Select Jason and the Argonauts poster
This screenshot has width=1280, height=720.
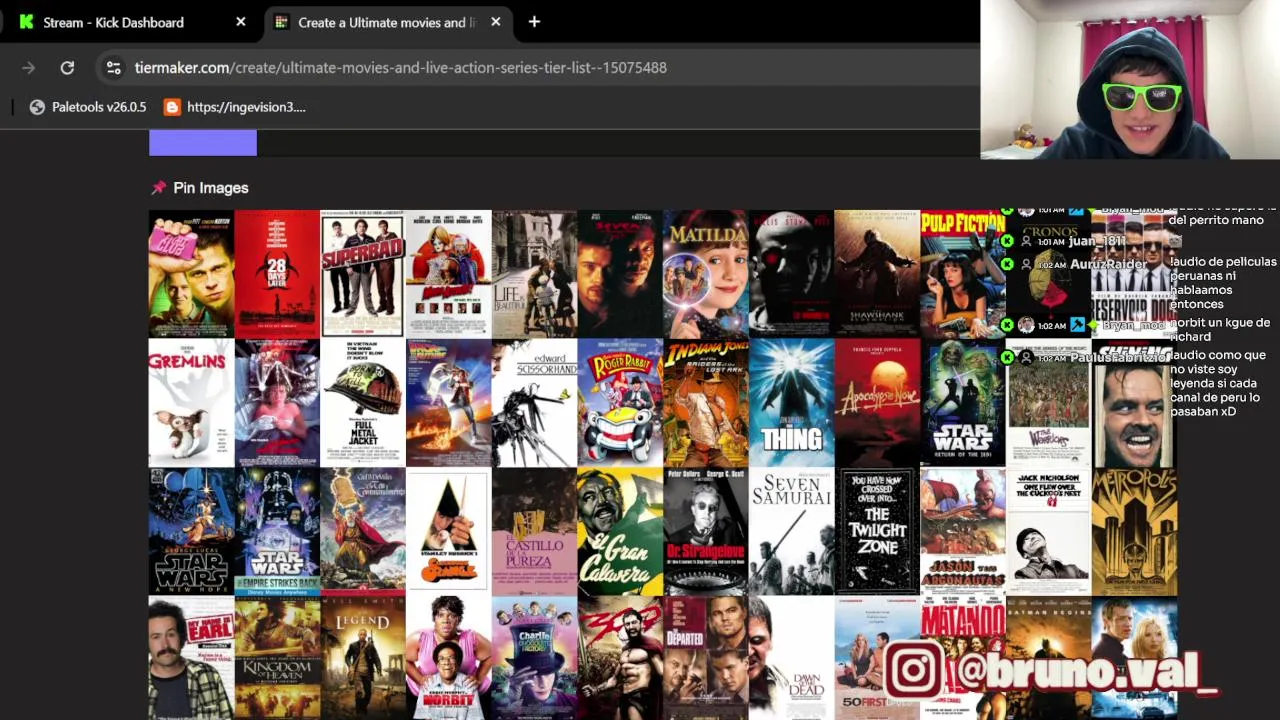click(x=963, y=532)
